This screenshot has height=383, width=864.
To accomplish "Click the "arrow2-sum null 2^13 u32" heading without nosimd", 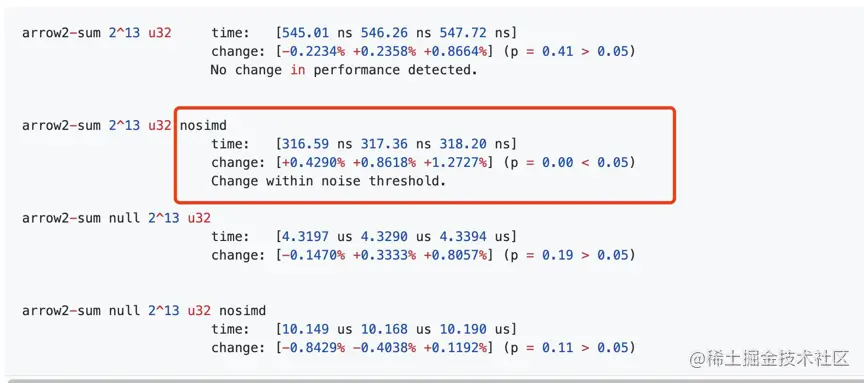I will click(116, 218).
